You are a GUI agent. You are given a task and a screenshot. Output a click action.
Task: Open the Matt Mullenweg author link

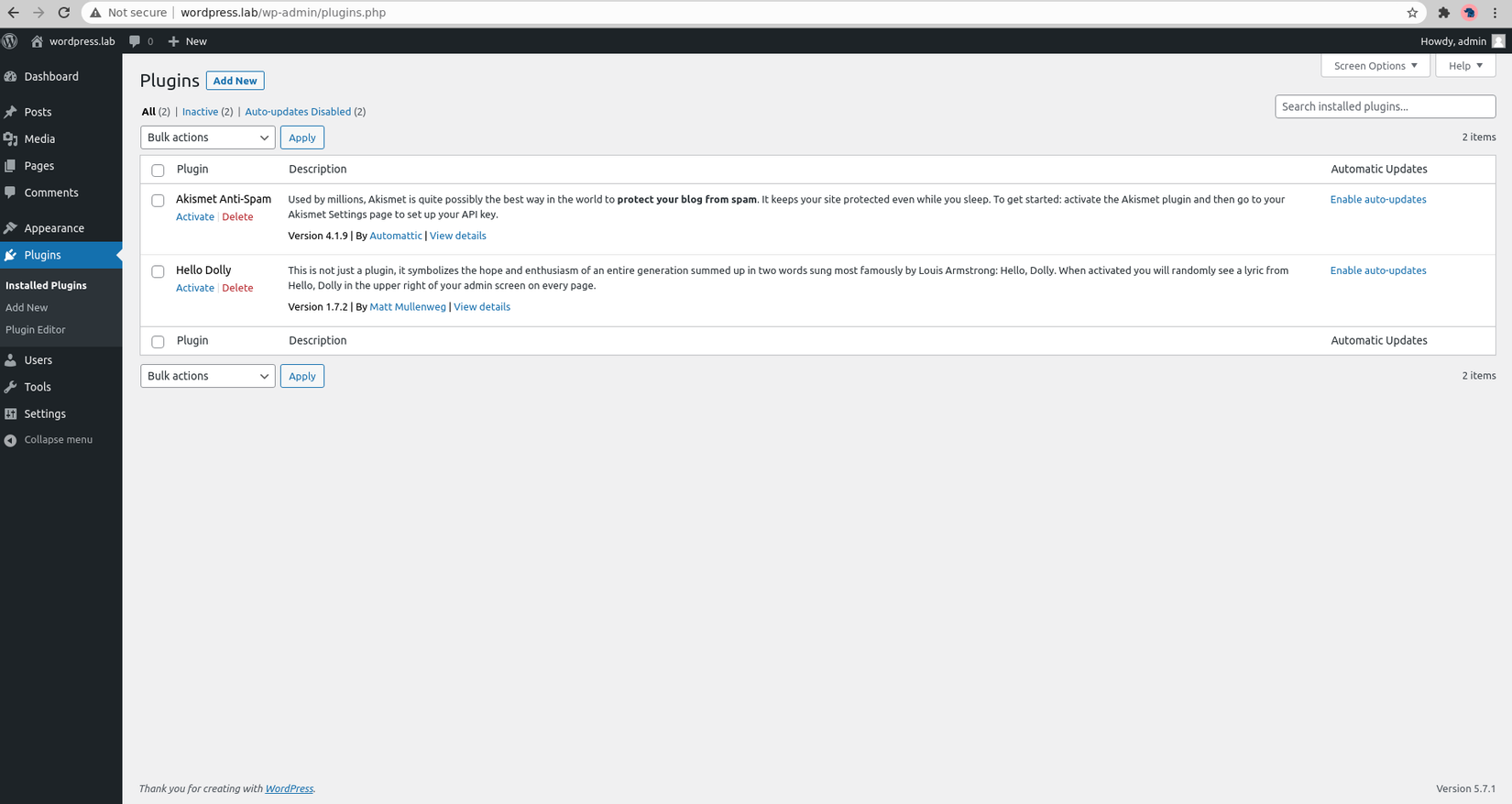[x=408, y=307]
